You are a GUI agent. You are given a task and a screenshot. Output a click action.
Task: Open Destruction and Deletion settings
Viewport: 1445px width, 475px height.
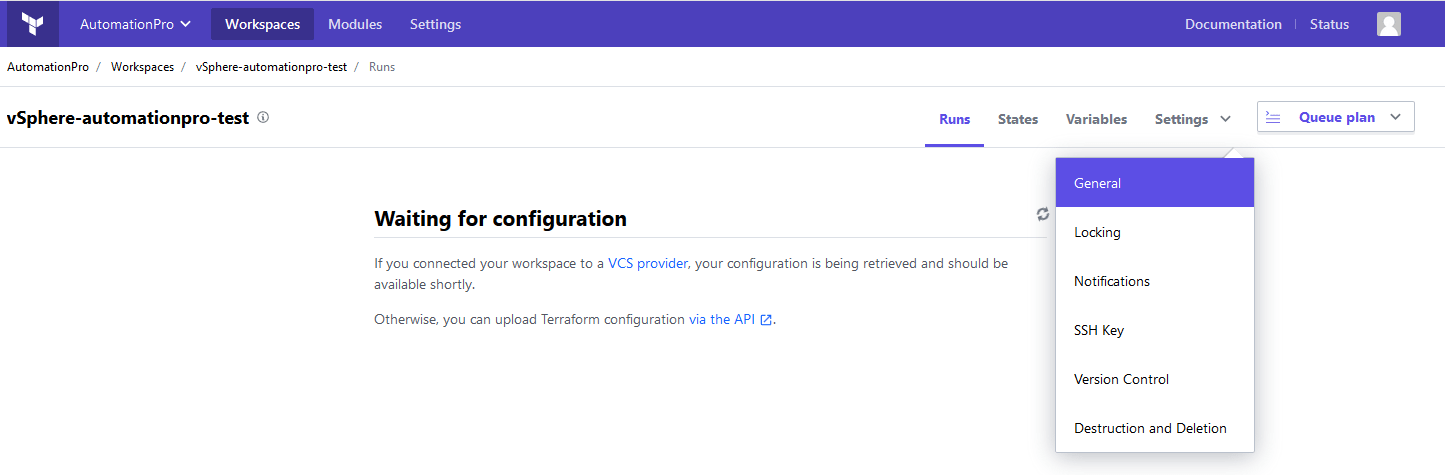pos(1155,428)
